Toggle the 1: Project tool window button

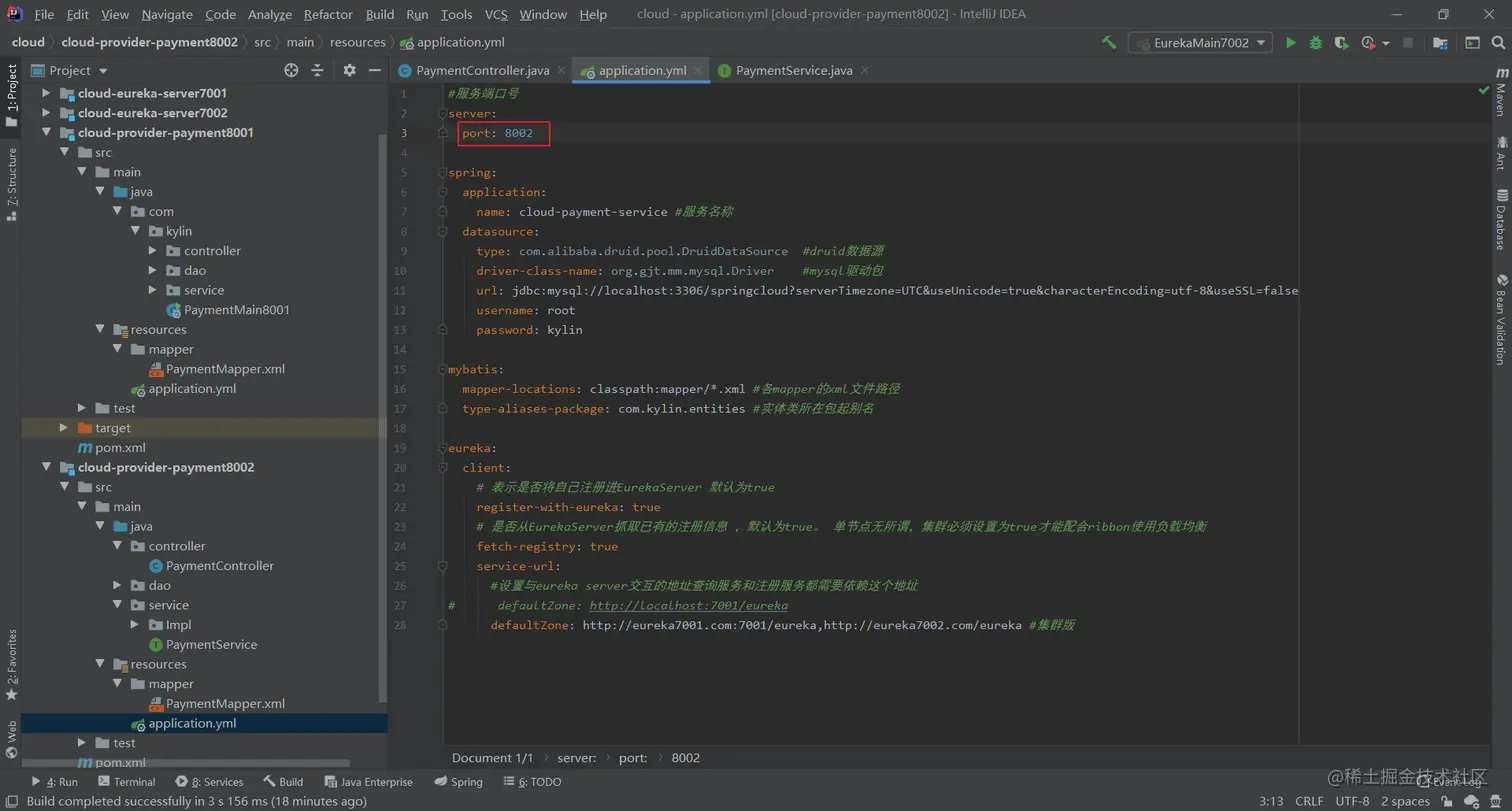pyautogui.click(x=11, y=96)
